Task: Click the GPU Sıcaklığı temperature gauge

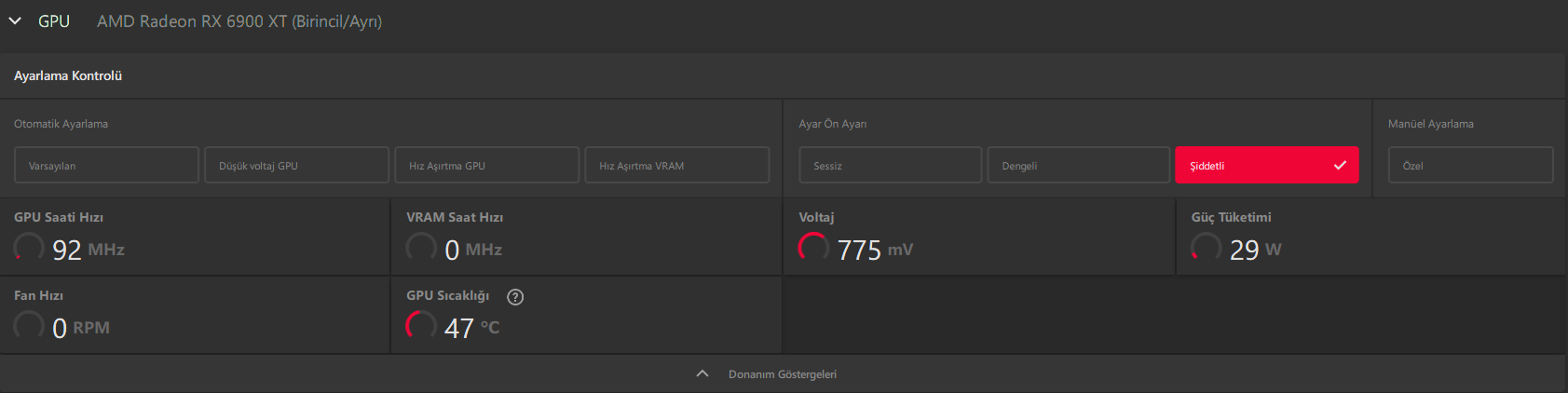Action: pos(421,326)
